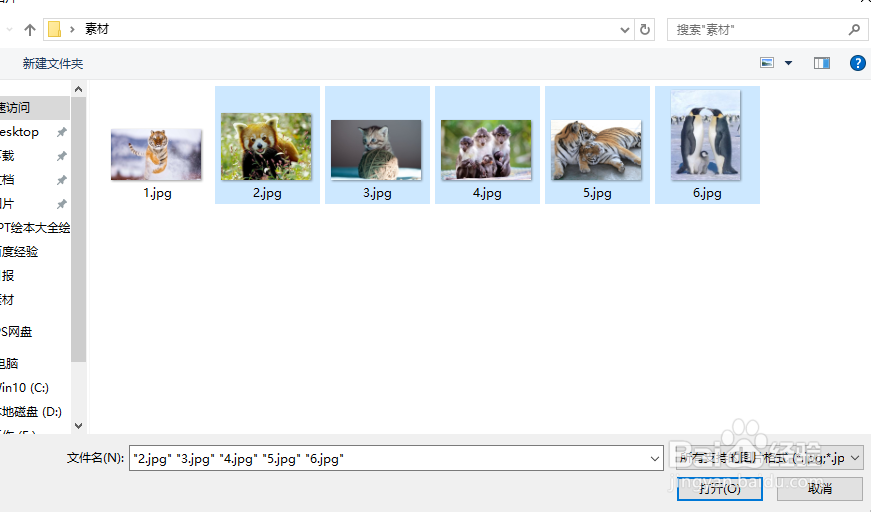Open Win10 (C:) drive in sidebar

(x=24, y=388)
